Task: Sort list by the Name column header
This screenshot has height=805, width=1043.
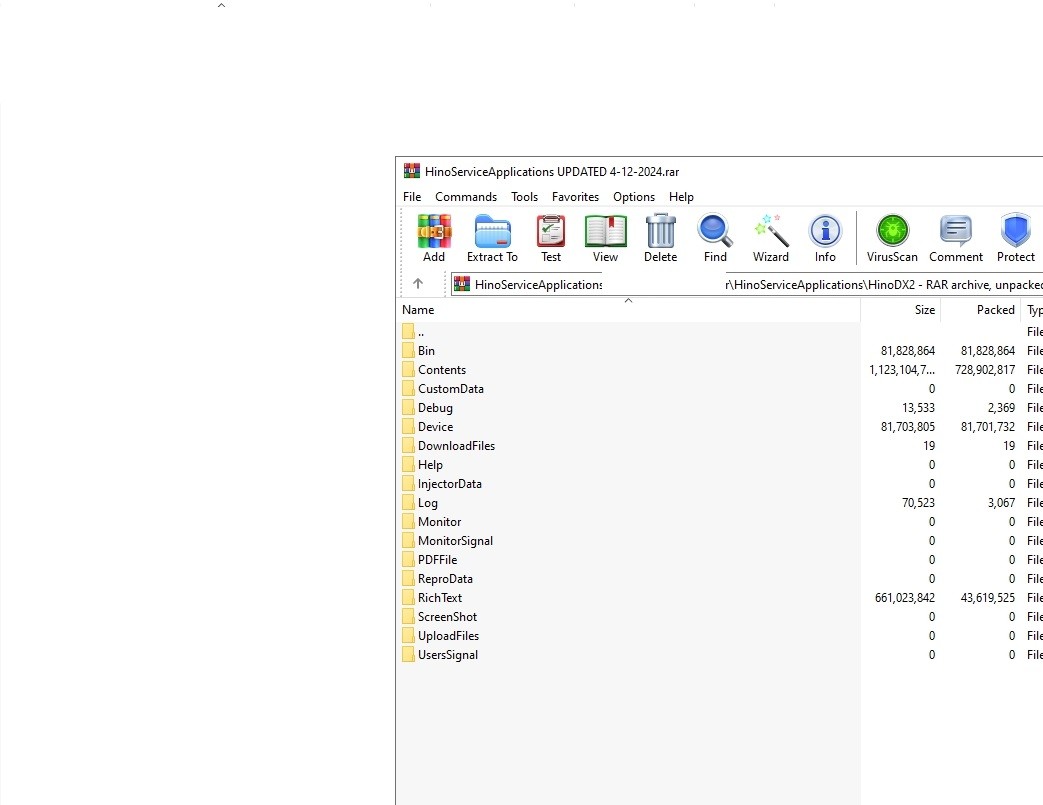Action: [x=629, y=310]
